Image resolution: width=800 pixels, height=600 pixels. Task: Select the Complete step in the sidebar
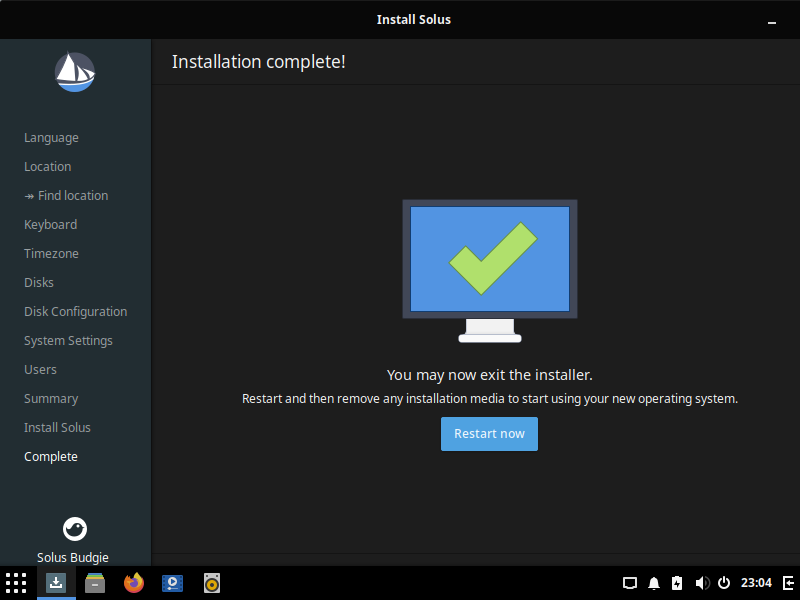[x=51, y=457]
